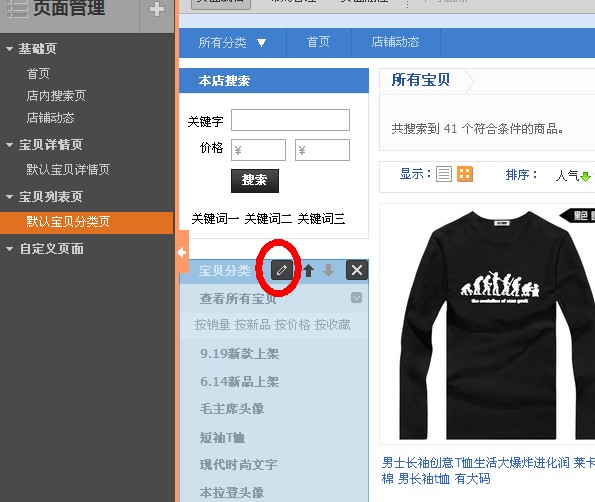595x502 pixels.
Task: Click the 关键词三 link
Action: click(x=321, y=219)
